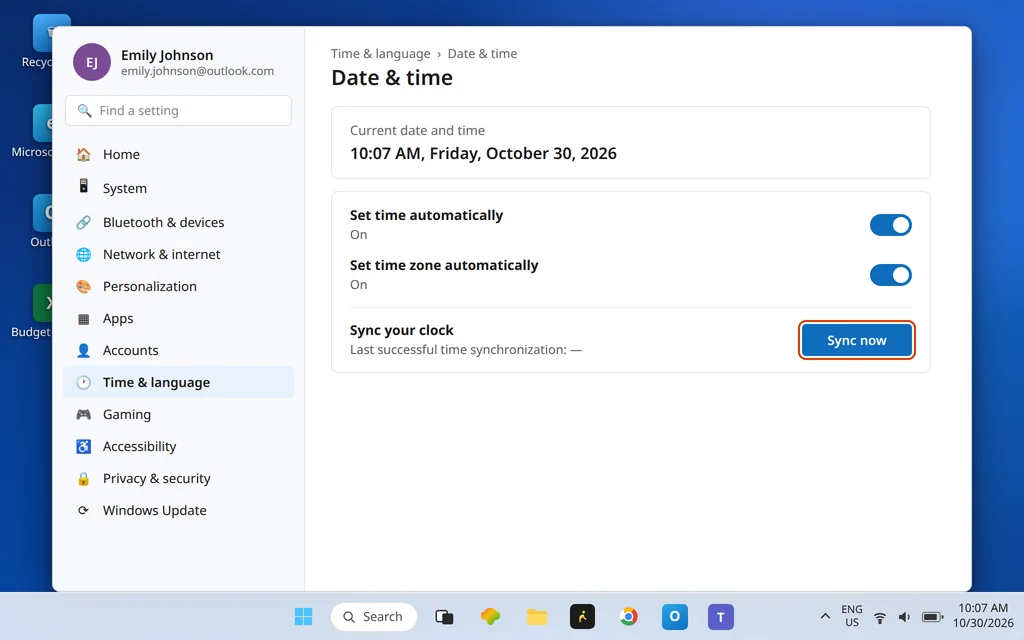This screenshot has width=1024, height=640.
Task: Open the Windows Start menu
Action: tap(304, 616)
